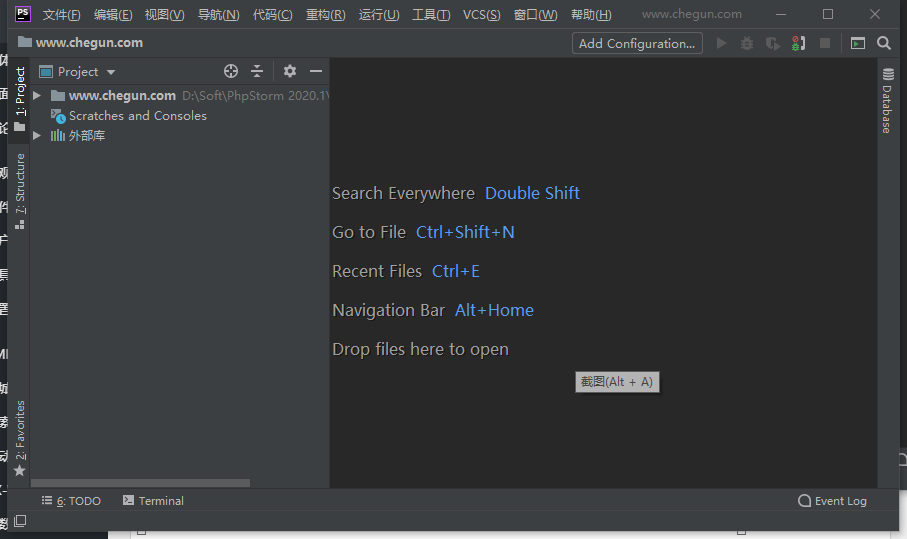Open the 导航(N) menu
This screenshot has width=907, height=539.
(x=218, y=14)
